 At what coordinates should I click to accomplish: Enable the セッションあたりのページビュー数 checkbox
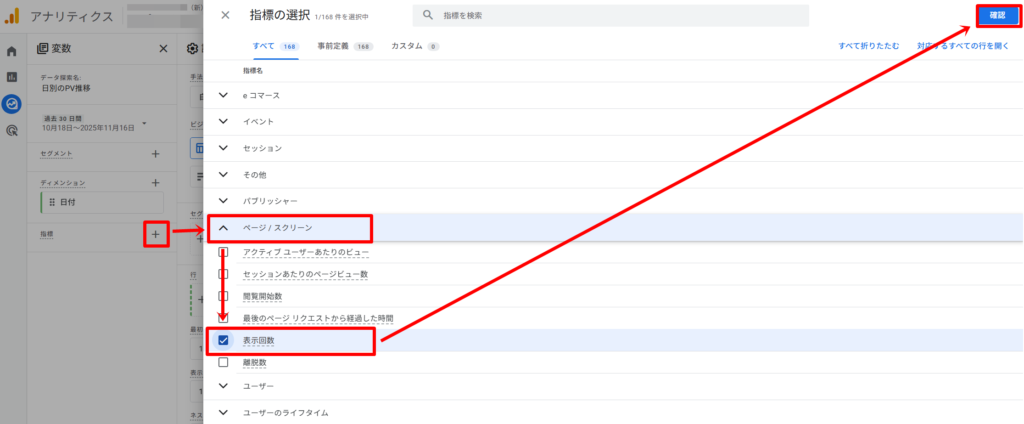(x=223, y=274)
